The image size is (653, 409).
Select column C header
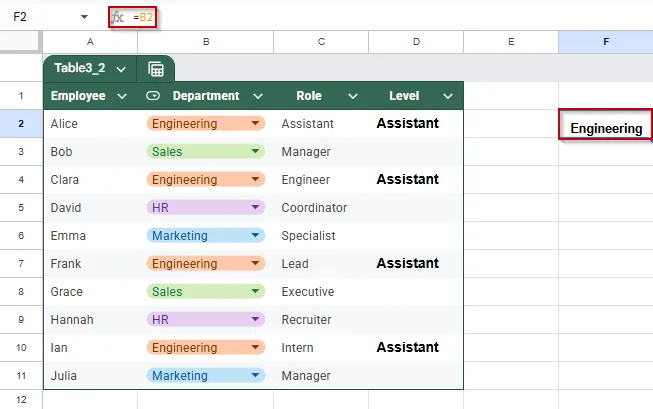pos(321,42)
